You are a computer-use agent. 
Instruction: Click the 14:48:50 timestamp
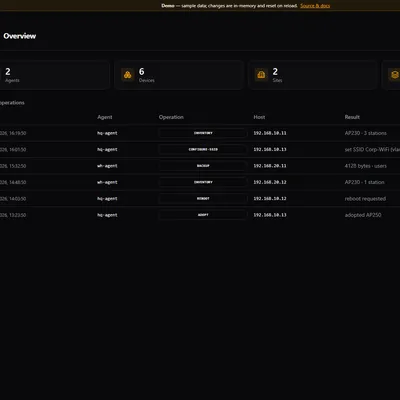coord(13,182)
